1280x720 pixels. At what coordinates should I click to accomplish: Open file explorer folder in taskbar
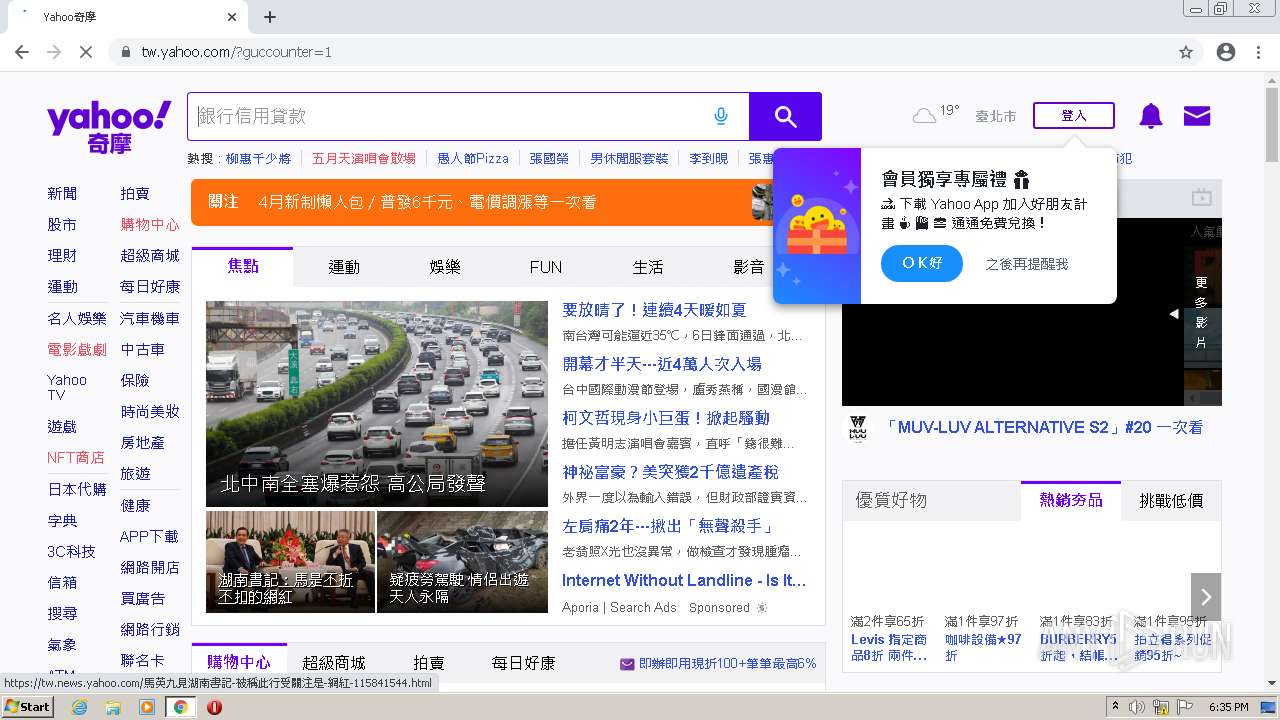[x=113, y=707]
